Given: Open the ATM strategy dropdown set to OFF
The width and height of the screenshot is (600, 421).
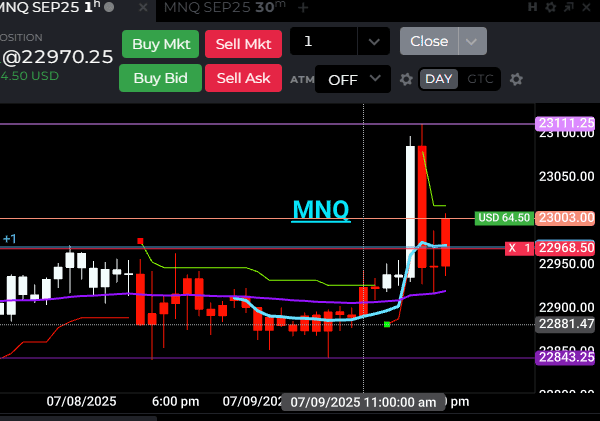Looking at the screenshot, I should (x=353, y=79).
